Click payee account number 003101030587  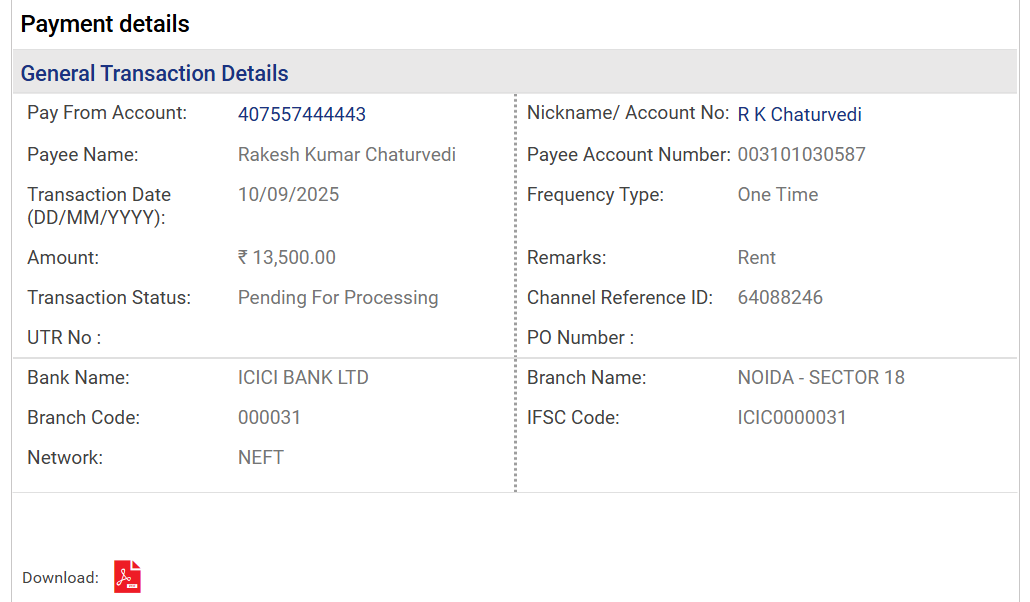[801, 154]
